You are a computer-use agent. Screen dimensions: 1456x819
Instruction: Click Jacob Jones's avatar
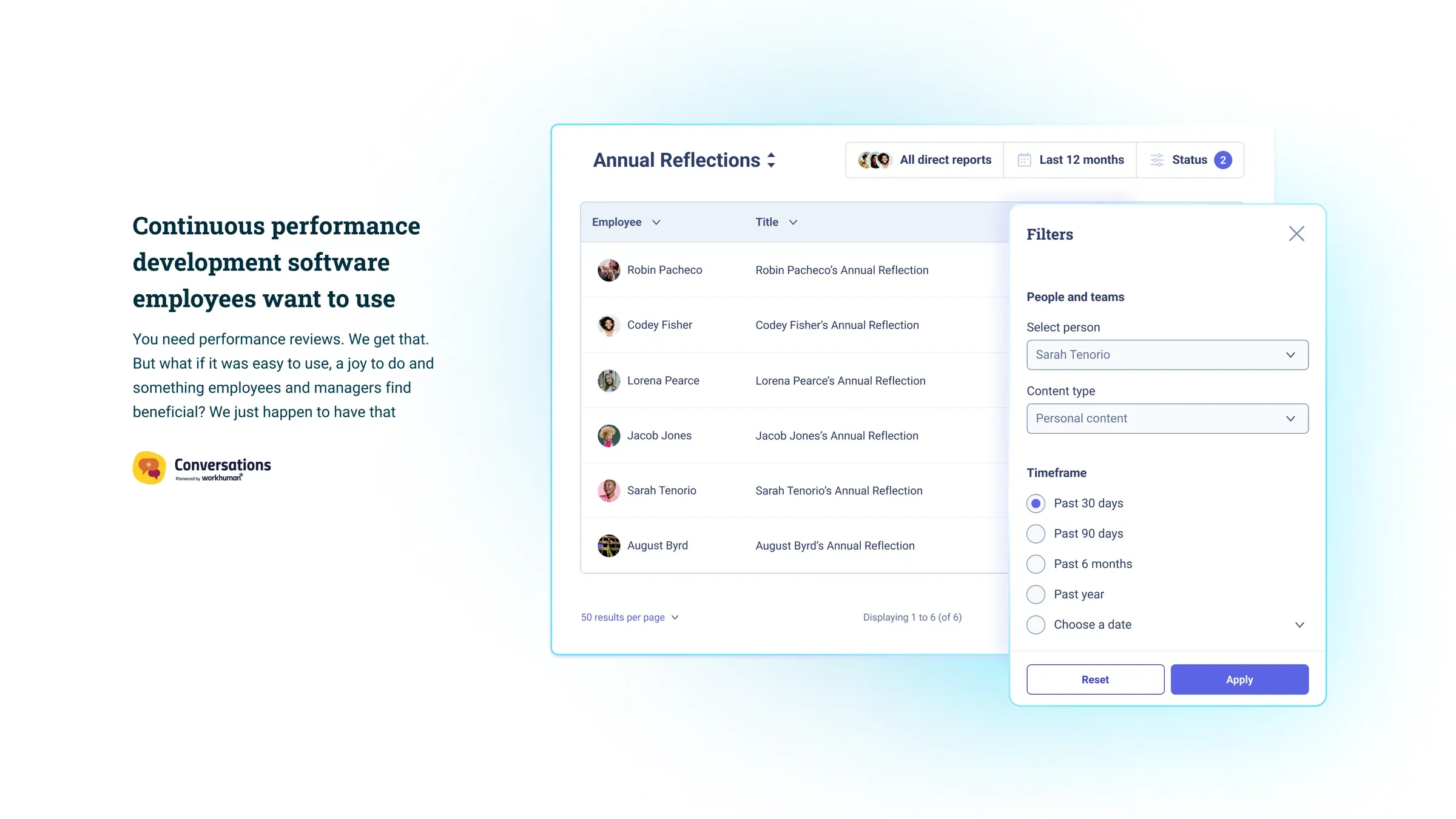coord(608,436)
